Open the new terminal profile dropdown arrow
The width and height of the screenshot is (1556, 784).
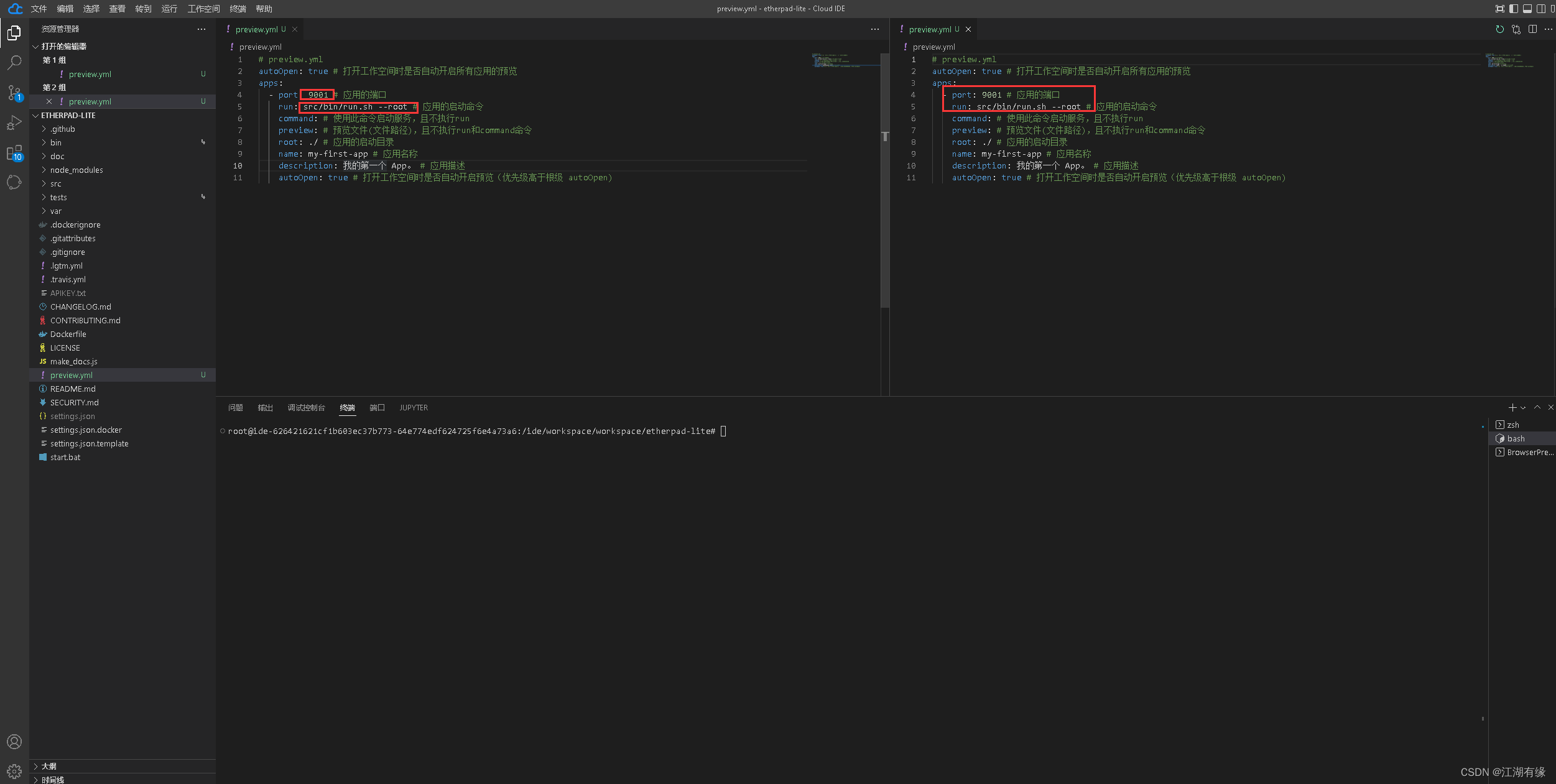(x=1522, y=408)
